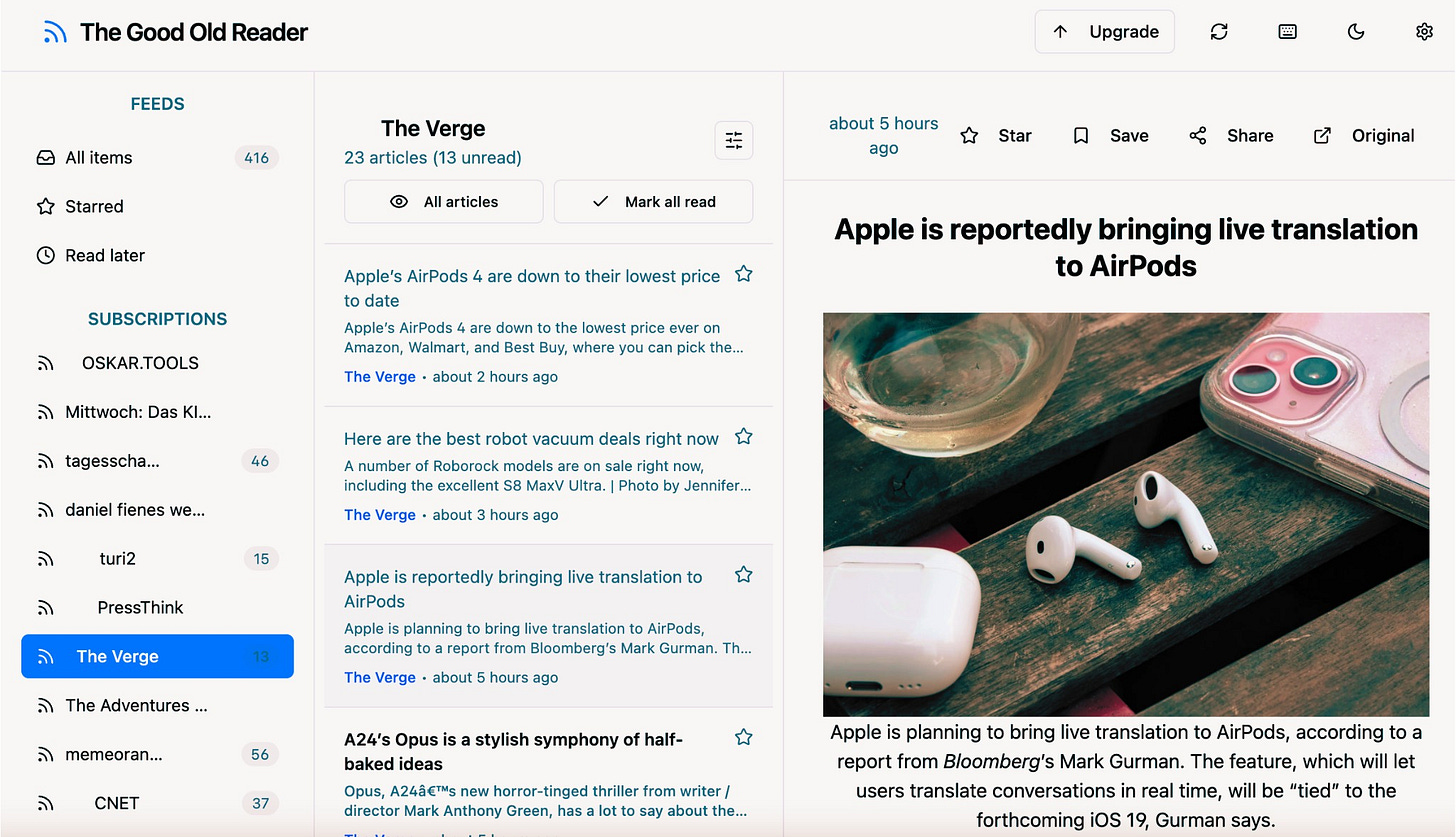Screen dimensions: 1456x837
Task: Click the RSS logo icon beside The Good Old Reader
Action: pyautogui.click(x=55, y=33)
